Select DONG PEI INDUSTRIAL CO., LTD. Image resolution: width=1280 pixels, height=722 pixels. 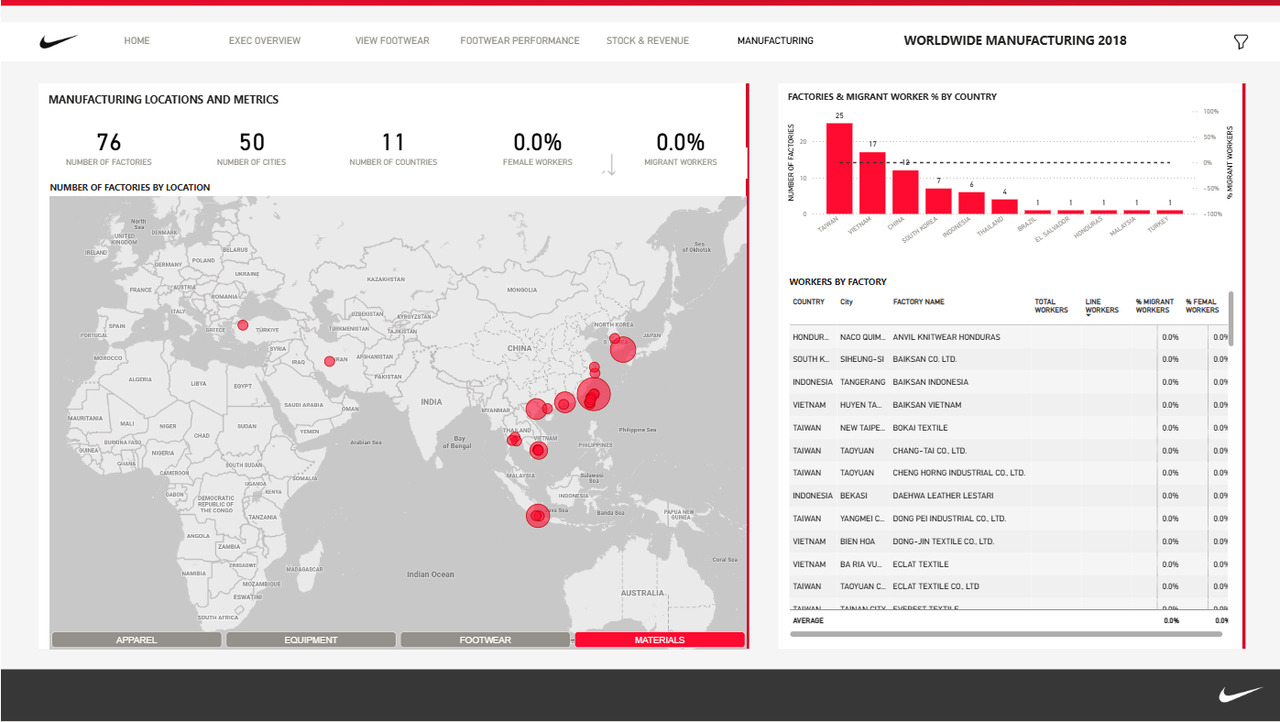tap(949, 519)
